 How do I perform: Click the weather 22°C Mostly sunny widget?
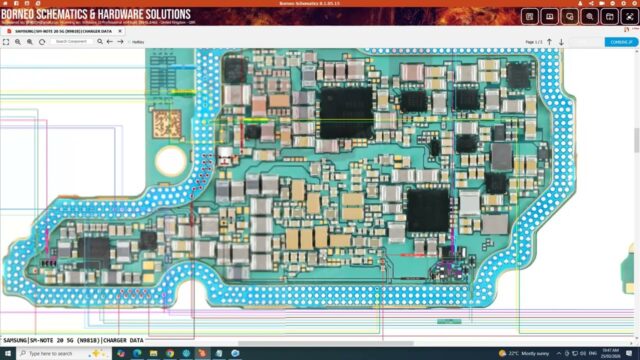point(524,353)
